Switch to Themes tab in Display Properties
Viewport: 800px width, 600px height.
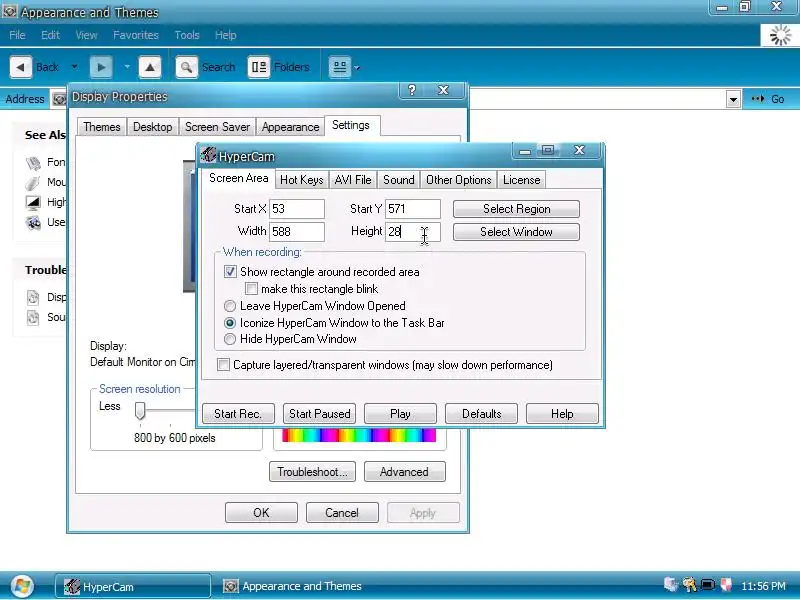point(102,127)
